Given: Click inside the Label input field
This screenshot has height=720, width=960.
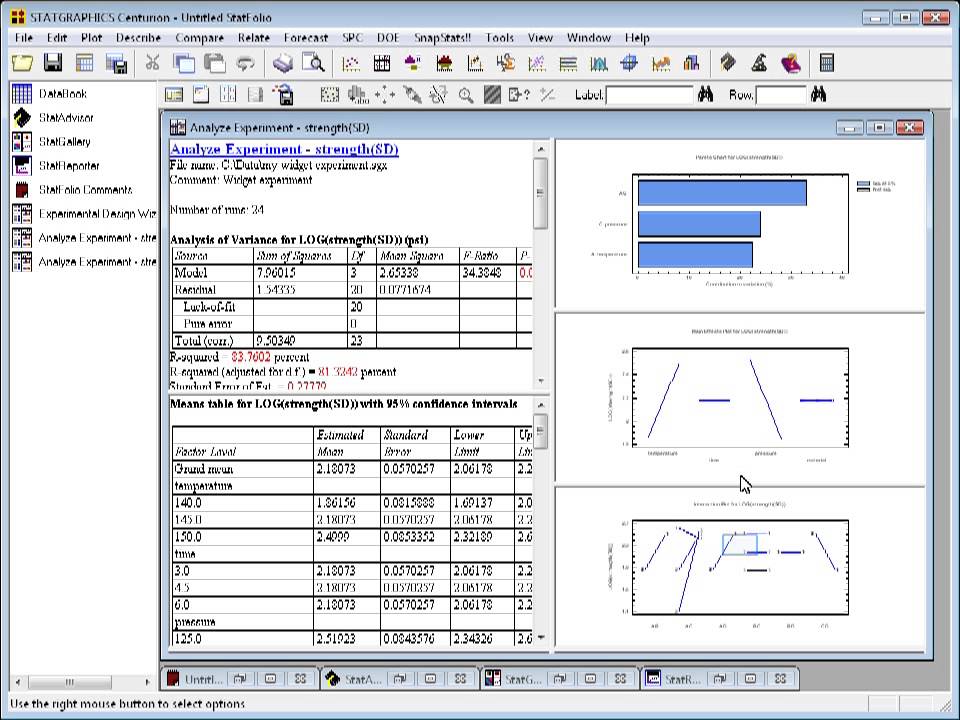Looking at the screenshot, I should [x=649, y=96].
